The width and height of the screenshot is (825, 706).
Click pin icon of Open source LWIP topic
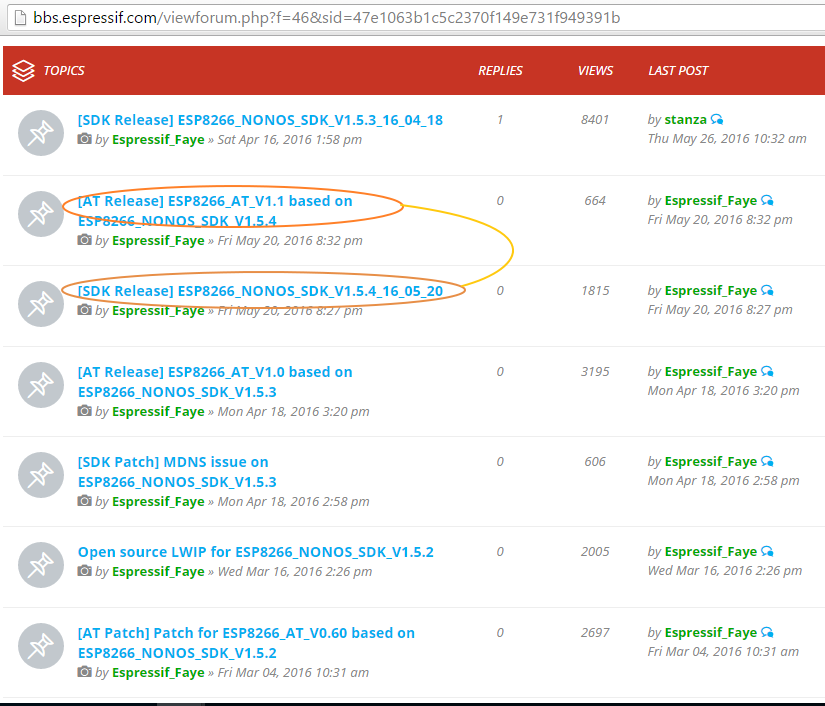(41, 564)
